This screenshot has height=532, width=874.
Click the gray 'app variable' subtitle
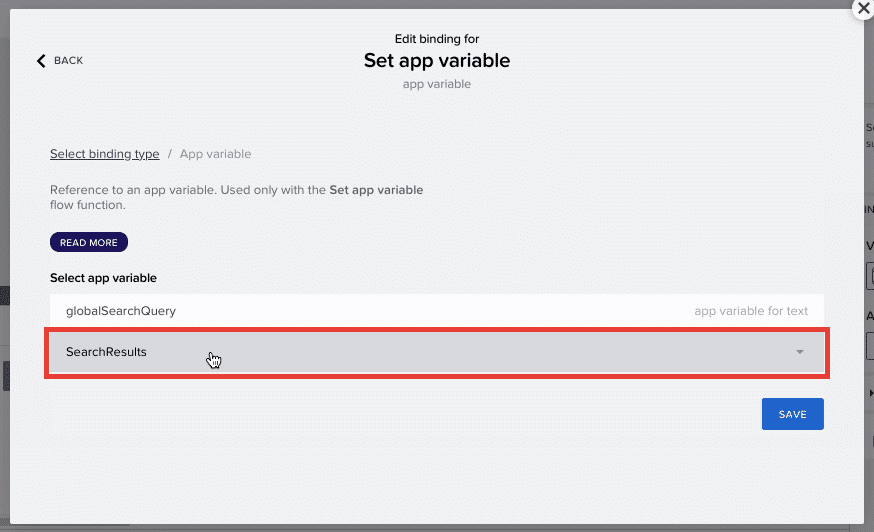(x=436, y=84)
